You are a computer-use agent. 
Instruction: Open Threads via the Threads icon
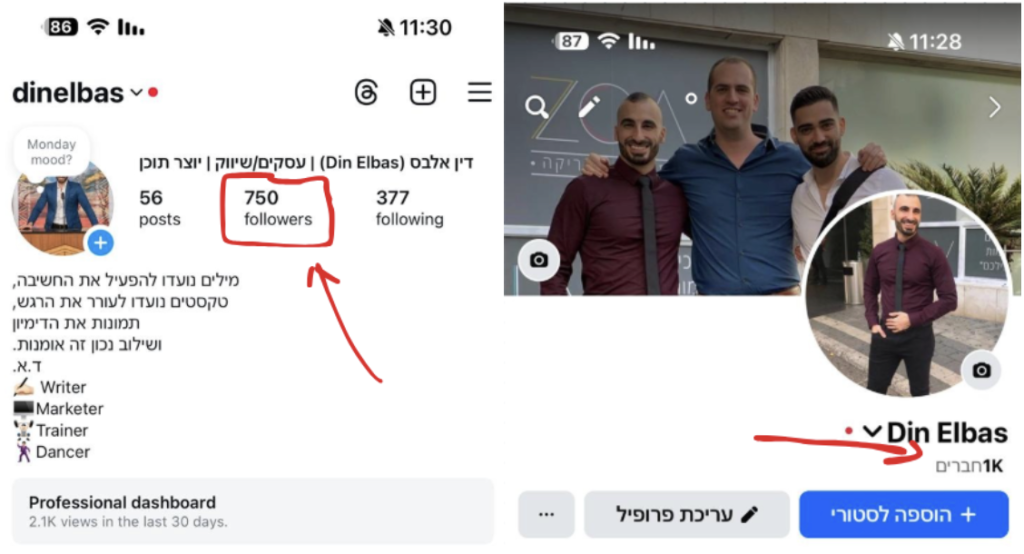pyautogui.click(x=366, y=92)
